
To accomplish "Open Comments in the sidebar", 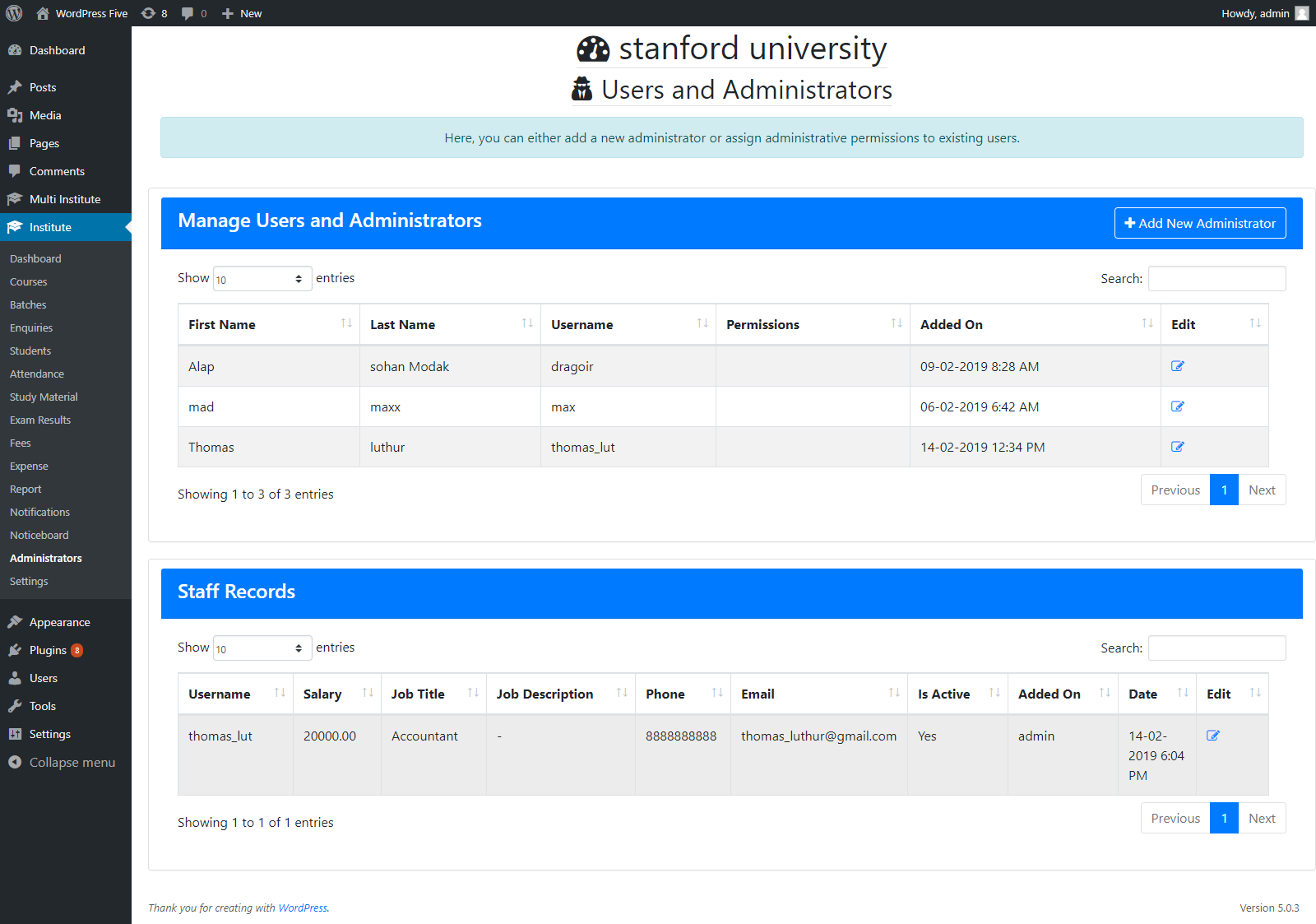I will coord(66,171).
